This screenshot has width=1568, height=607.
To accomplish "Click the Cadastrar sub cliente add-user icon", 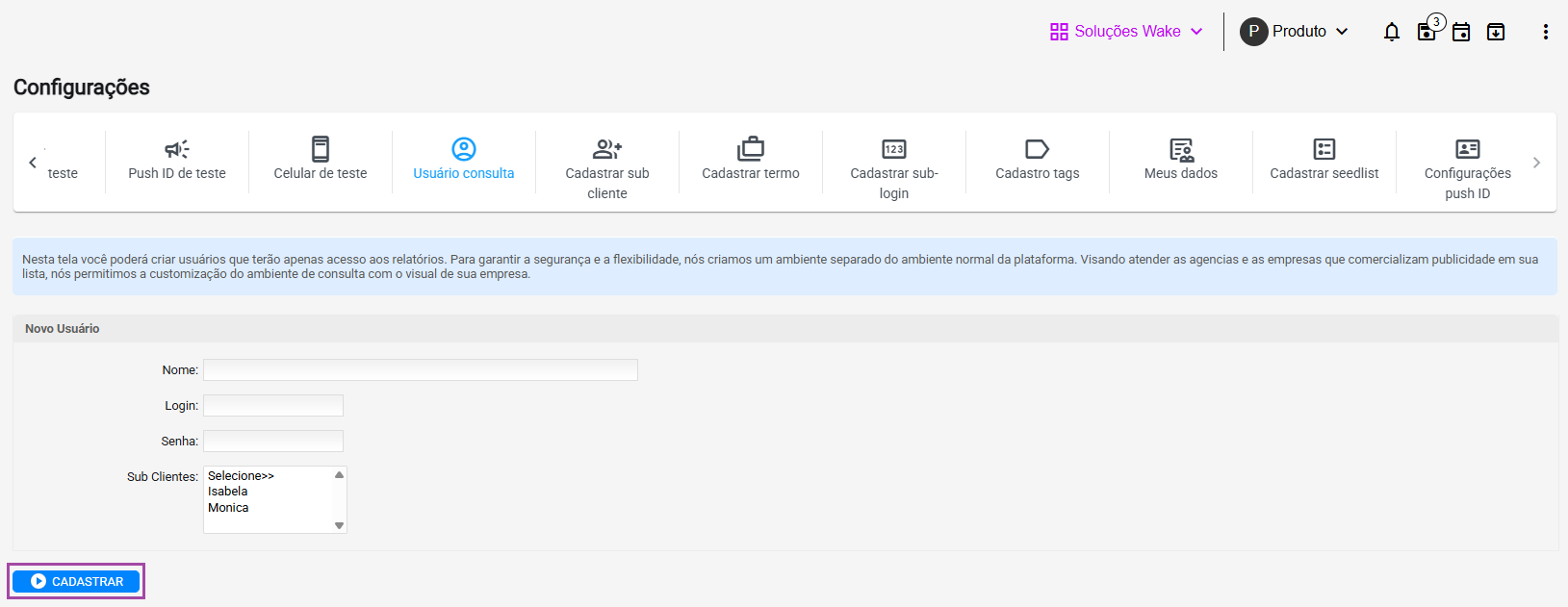I will [607, 149].
